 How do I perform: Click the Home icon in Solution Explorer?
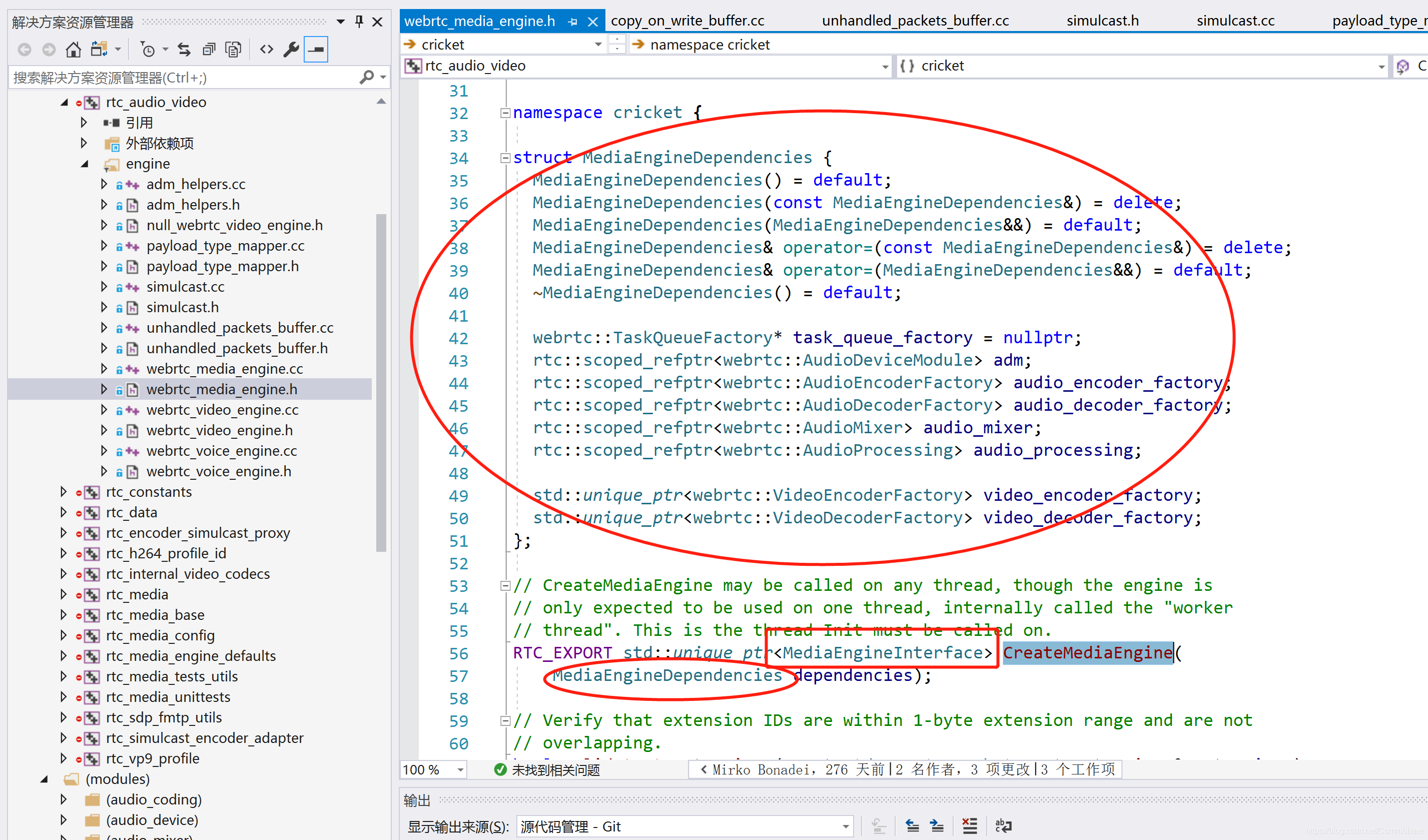click(x=73, y=50)
